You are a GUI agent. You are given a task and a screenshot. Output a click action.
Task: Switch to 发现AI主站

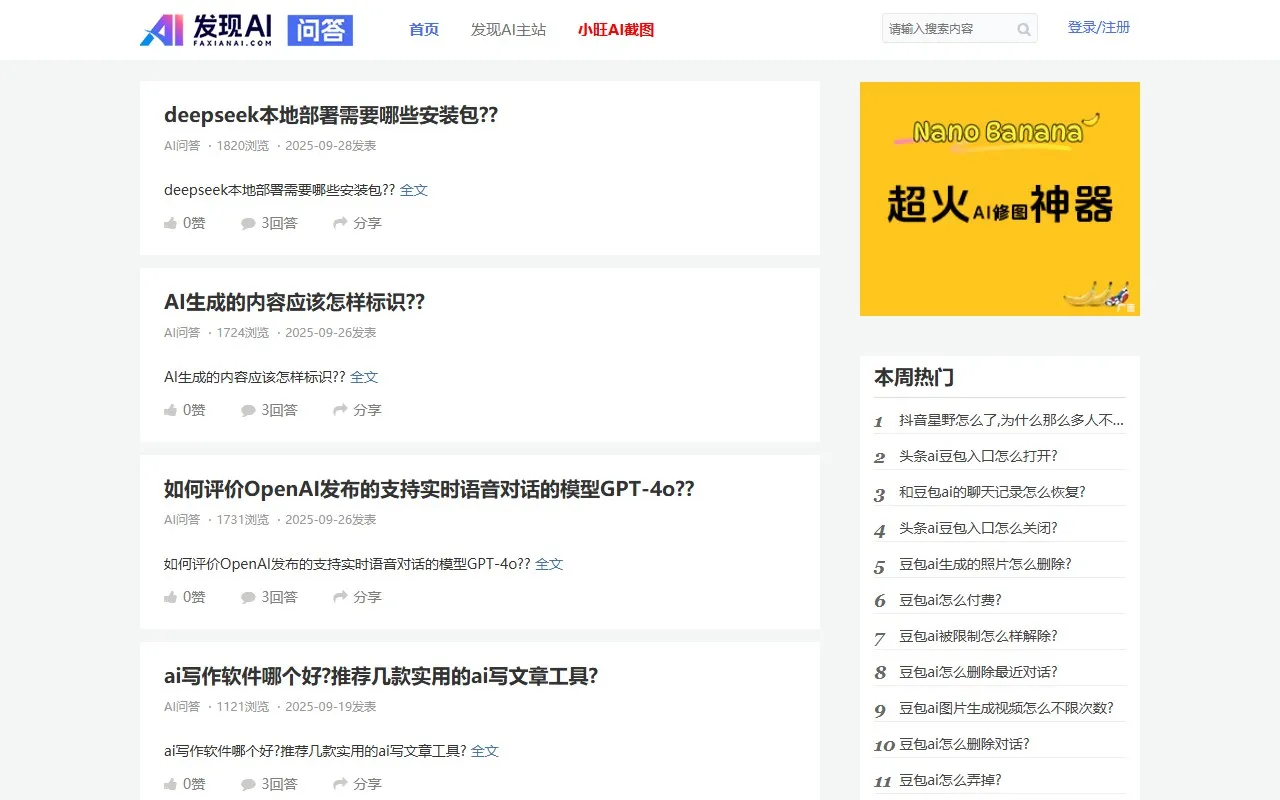(x=509, y=30)
